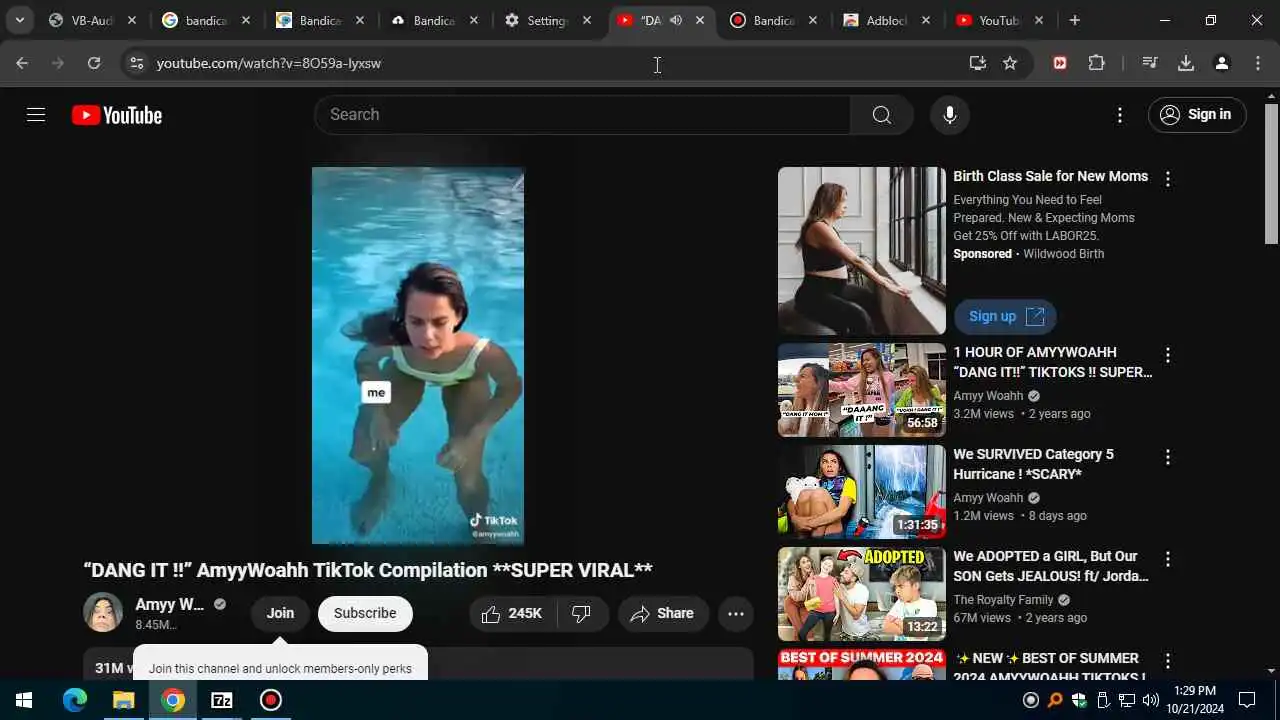Click the search magnifier button
Screen dimensions: 1280x720
point(881,115)
